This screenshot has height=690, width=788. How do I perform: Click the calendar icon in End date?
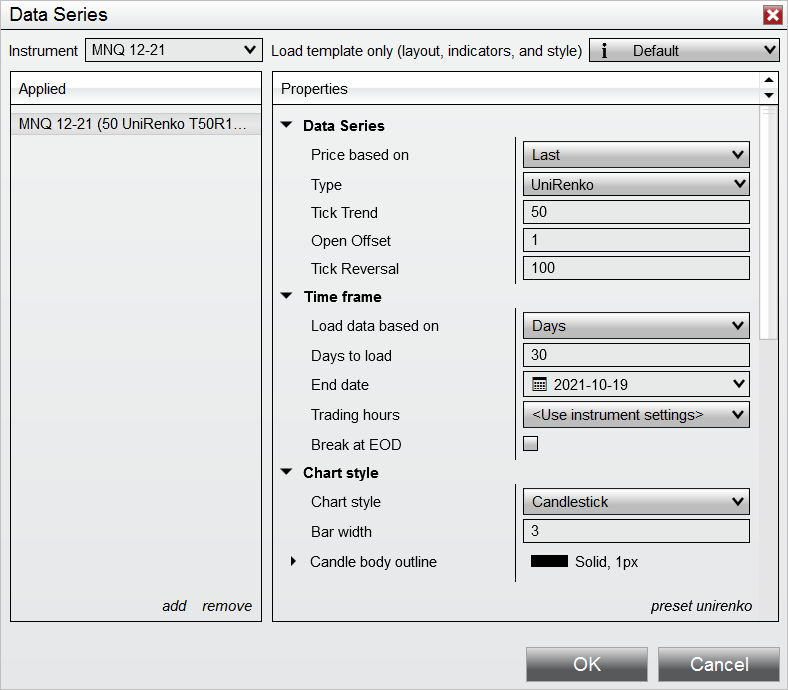[539, 384]
